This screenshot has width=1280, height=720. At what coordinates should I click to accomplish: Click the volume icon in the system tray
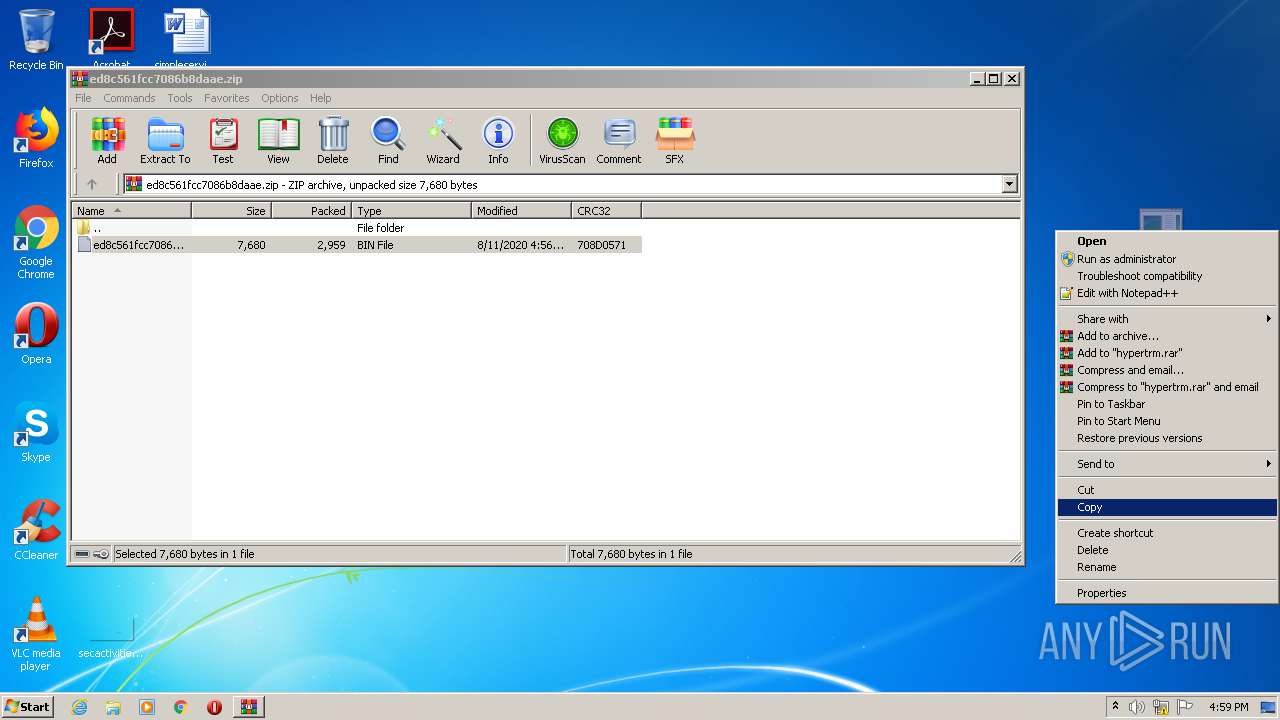(1137, 707)
